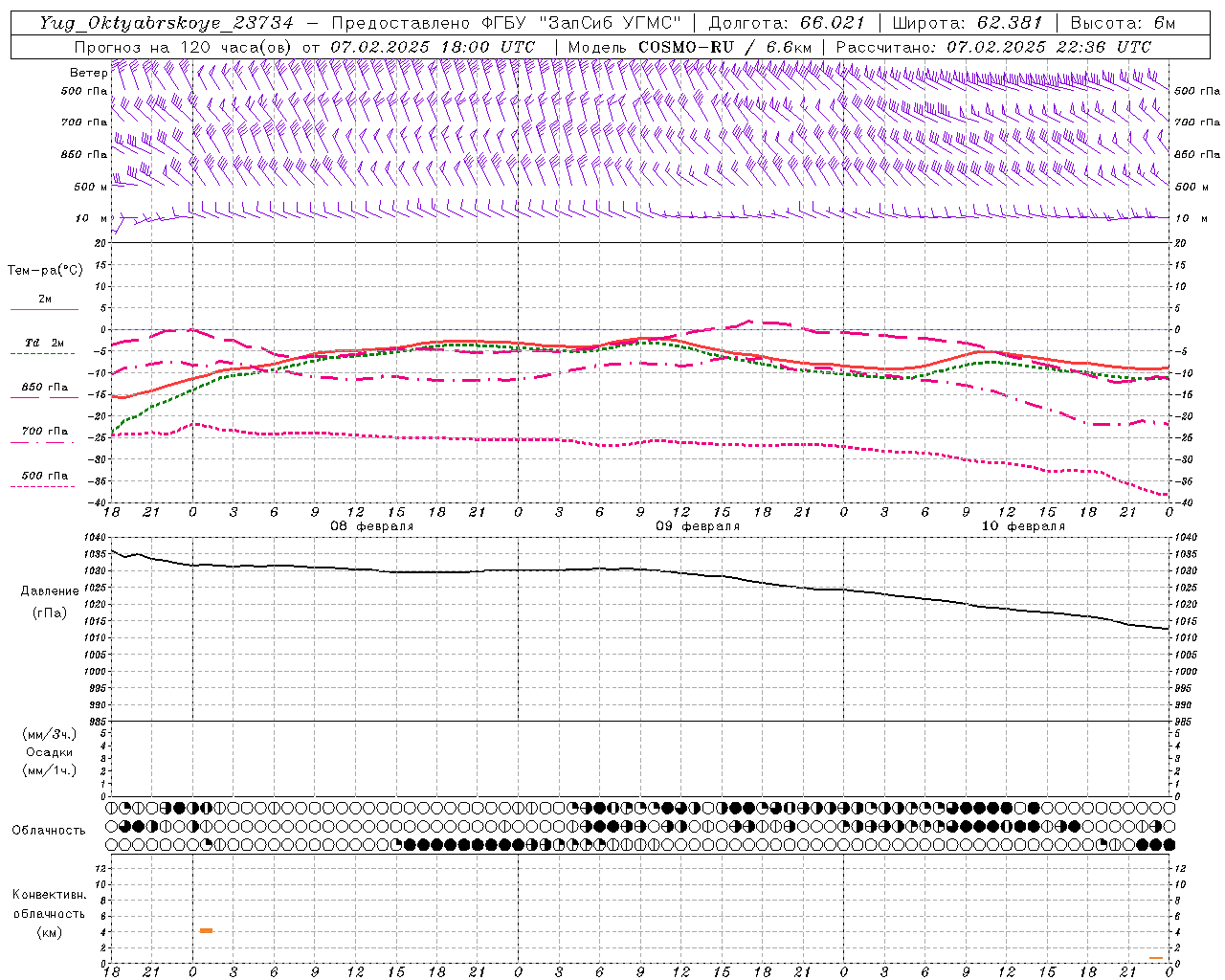Click the '700 гПа' temperature legend entry
The height and width of the screenshot is (980, 1225).
(45, 432)
